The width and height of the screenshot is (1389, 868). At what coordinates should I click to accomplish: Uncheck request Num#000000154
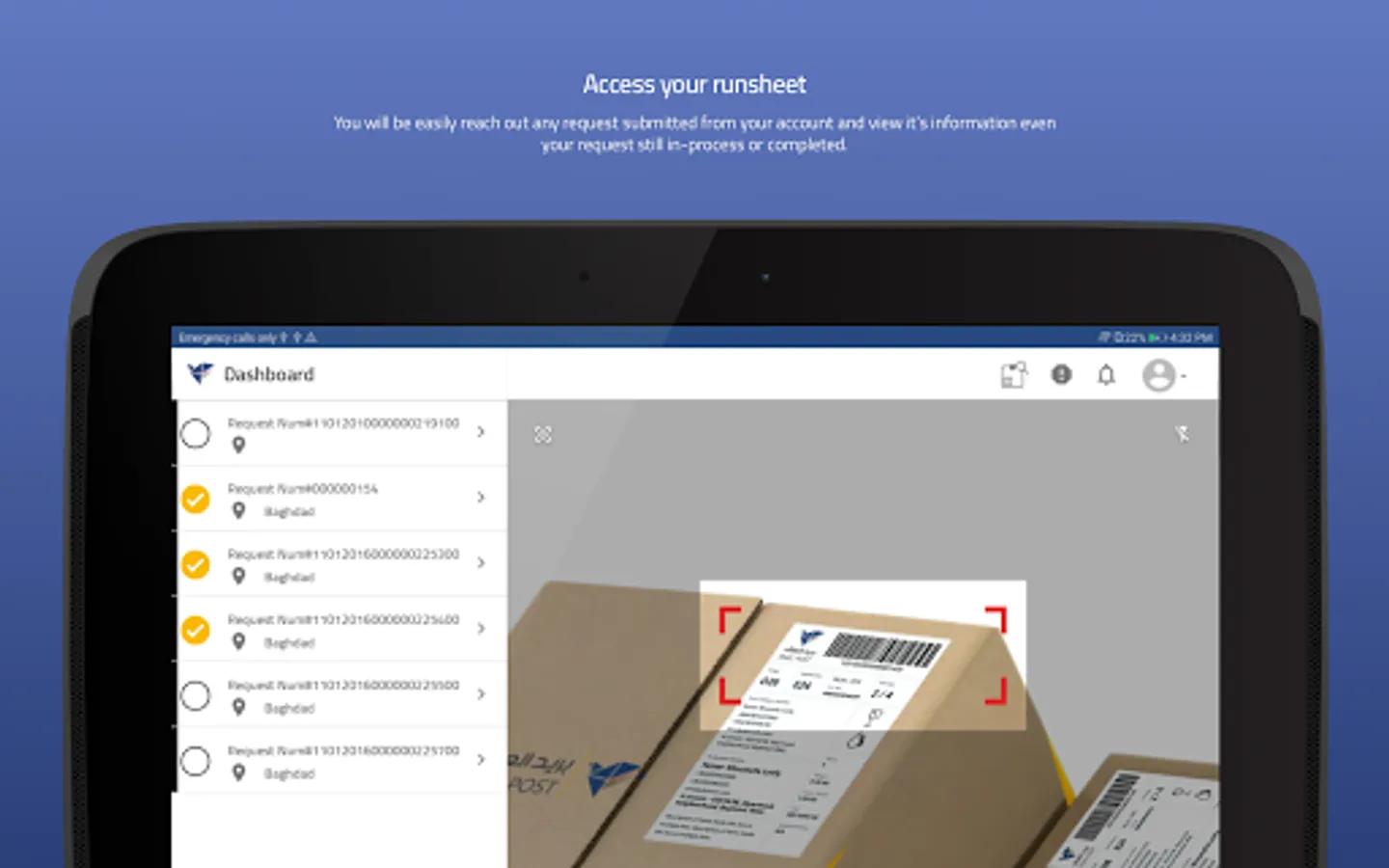(196, 499)
